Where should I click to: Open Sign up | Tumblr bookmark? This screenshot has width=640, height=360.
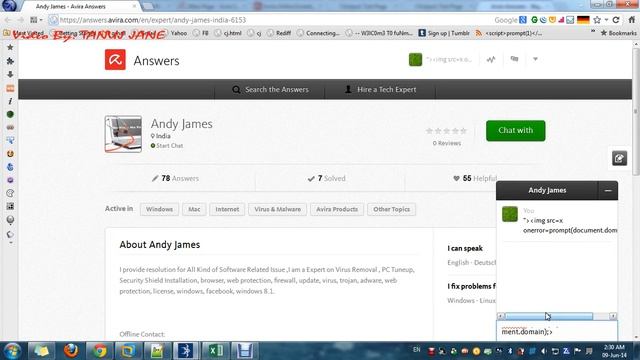(444, 33)
